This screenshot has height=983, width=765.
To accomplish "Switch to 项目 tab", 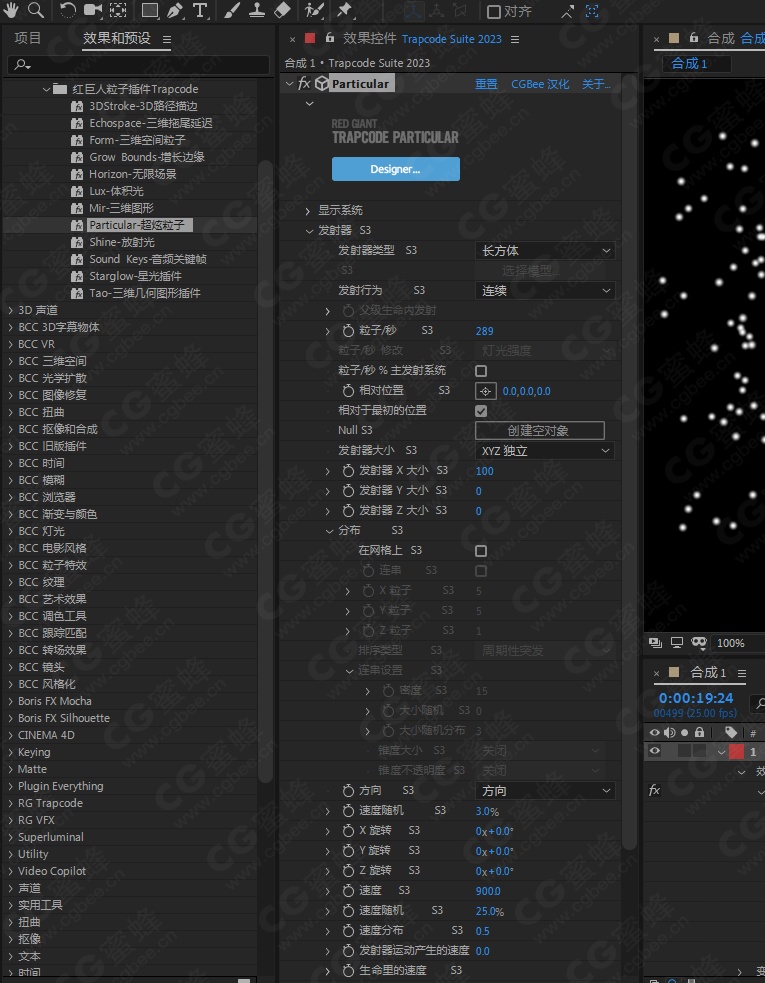I will (x=28, y=38).
